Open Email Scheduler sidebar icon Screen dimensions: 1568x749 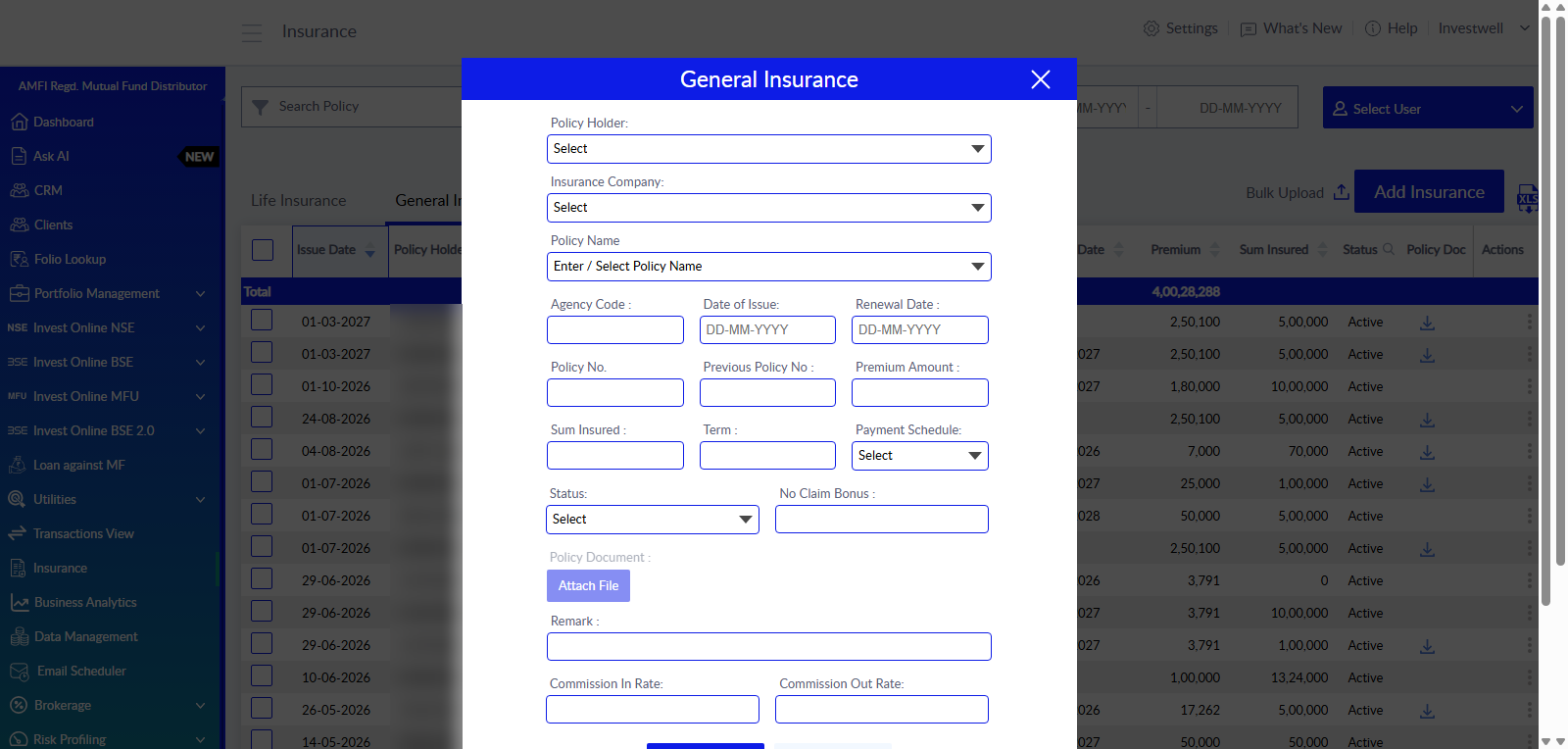click(20, 672)
